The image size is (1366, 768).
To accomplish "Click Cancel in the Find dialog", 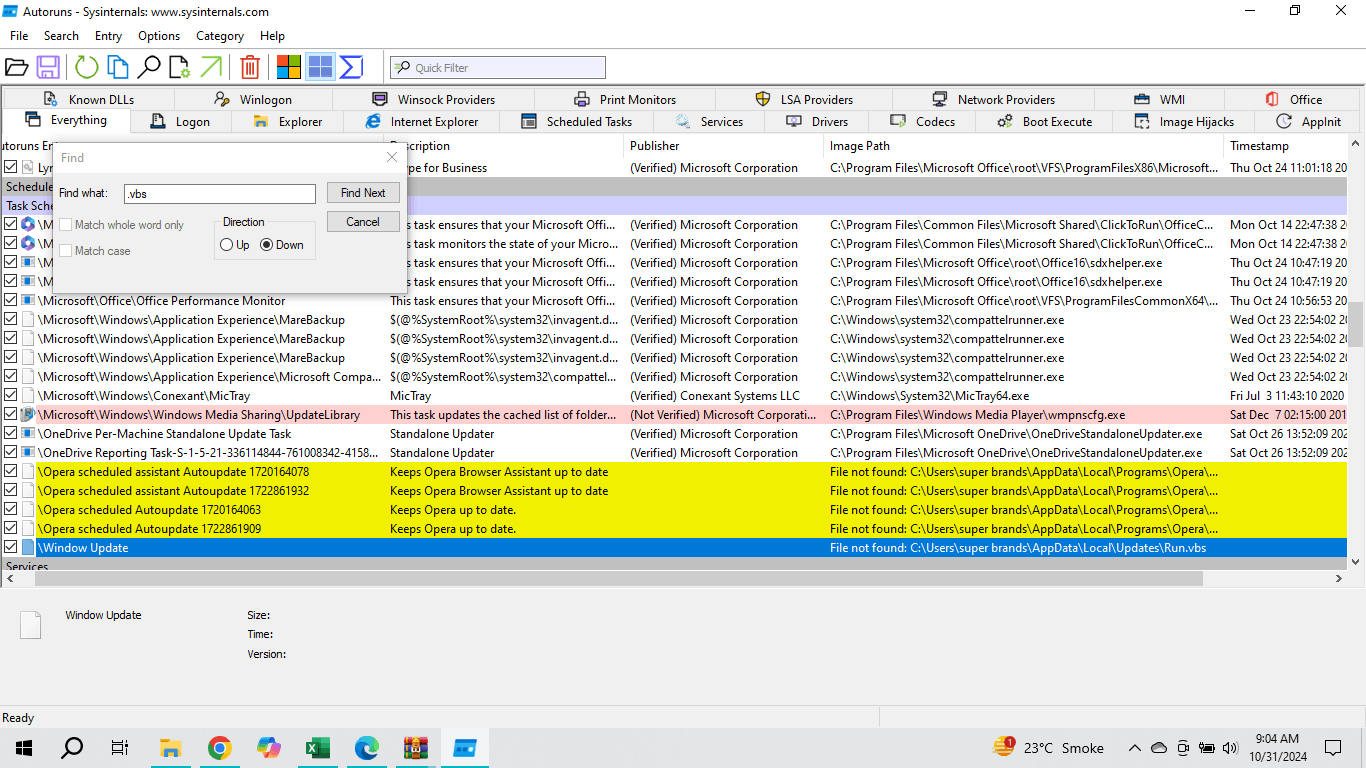I will click(x=363, y=222).
